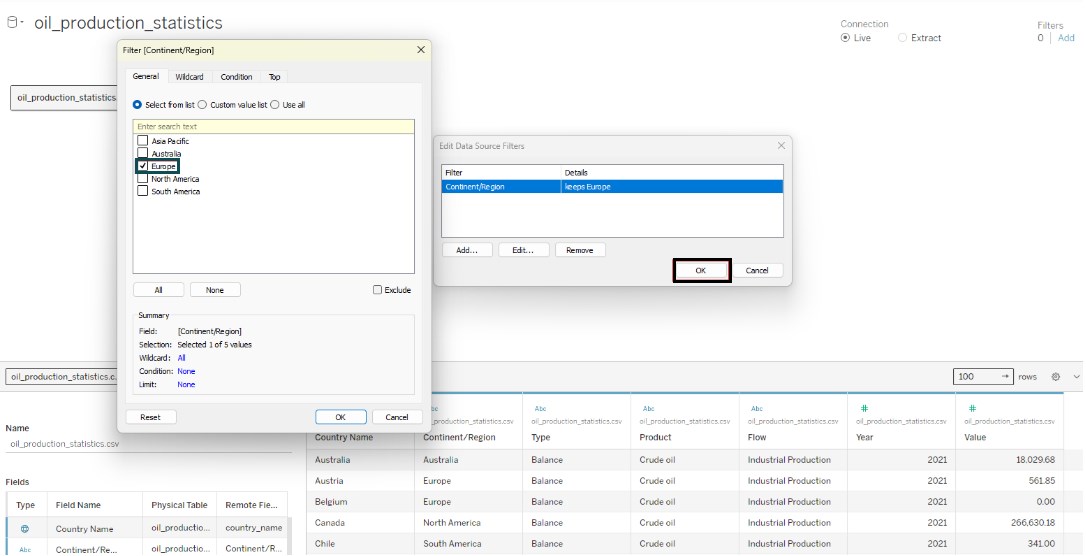Viewport: 1086px width, 556px height.
Task: Click Edit... in Edit Data Source Filters
Action: click(x=524, y=250)
